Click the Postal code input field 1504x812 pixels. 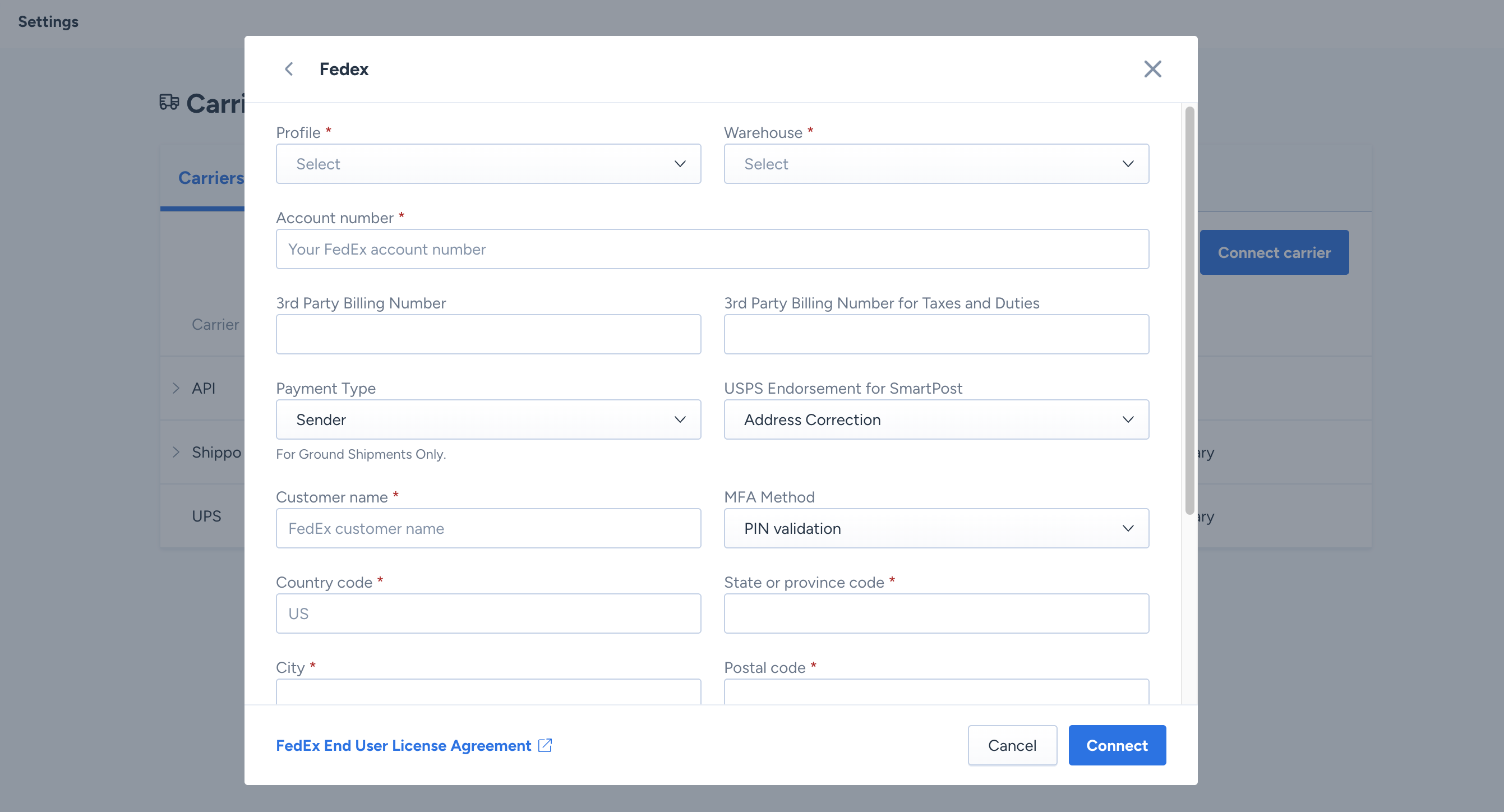click(x=936, y=691)
